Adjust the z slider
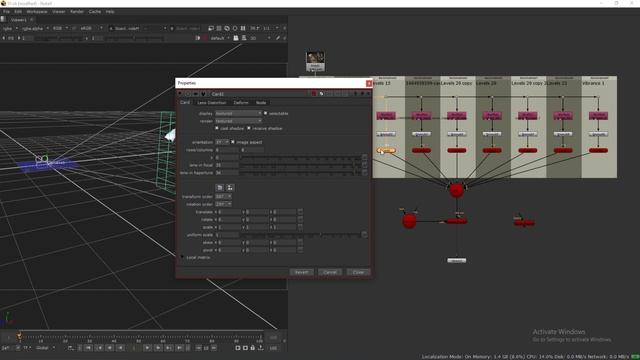 pos(300,158)
